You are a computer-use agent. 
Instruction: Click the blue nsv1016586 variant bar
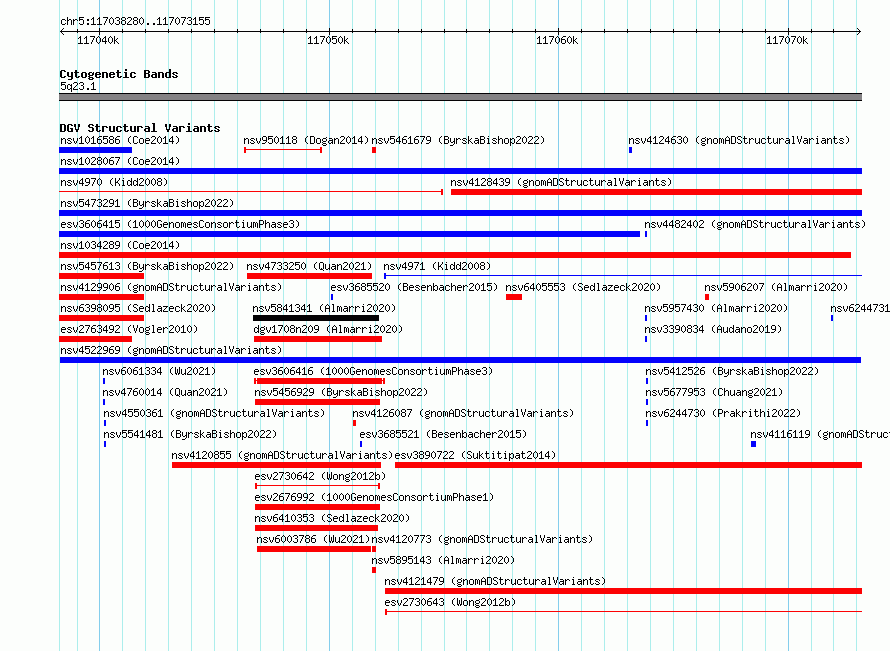click(95, 150)
